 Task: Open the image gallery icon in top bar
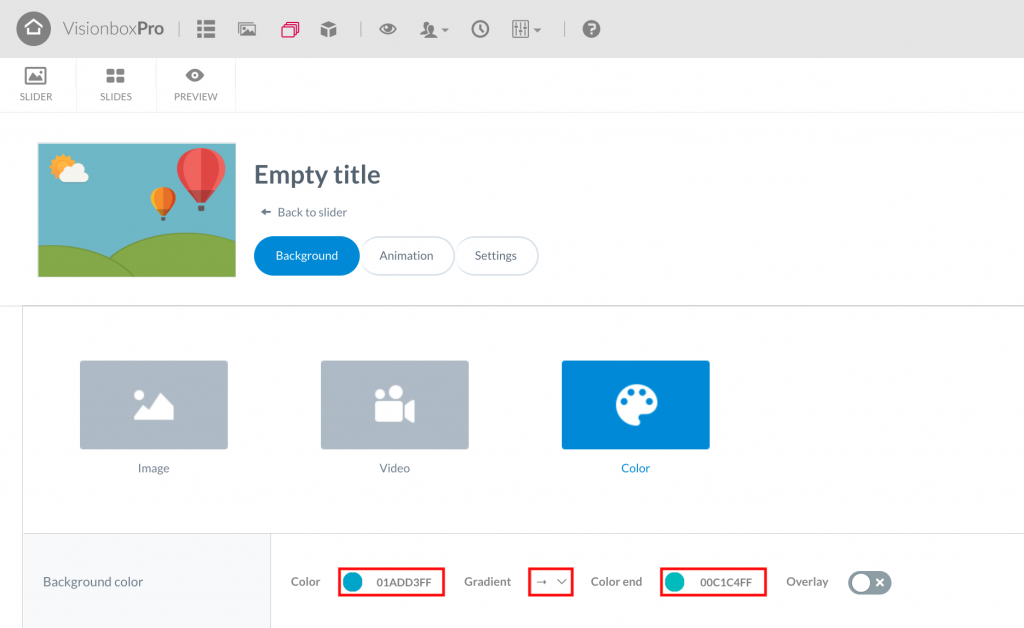pyautogui.click(x=247, y=29)
